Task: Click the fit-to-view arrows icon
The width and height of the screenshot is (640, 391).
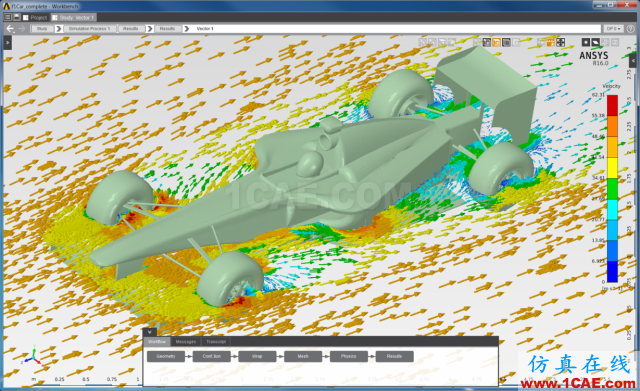Action: click(x=561, y=42)
